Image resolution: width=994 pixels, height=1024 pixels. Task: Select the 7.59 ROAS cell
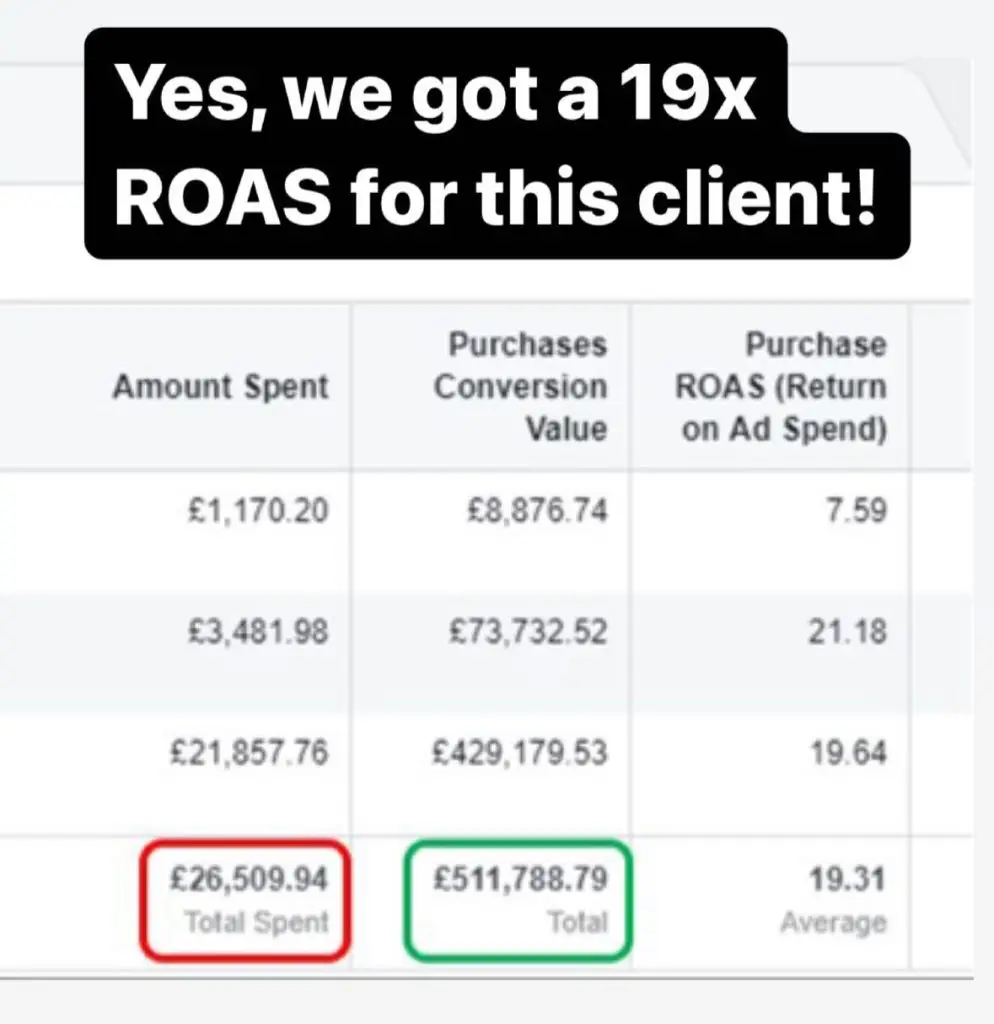click(x=856, y=510)
